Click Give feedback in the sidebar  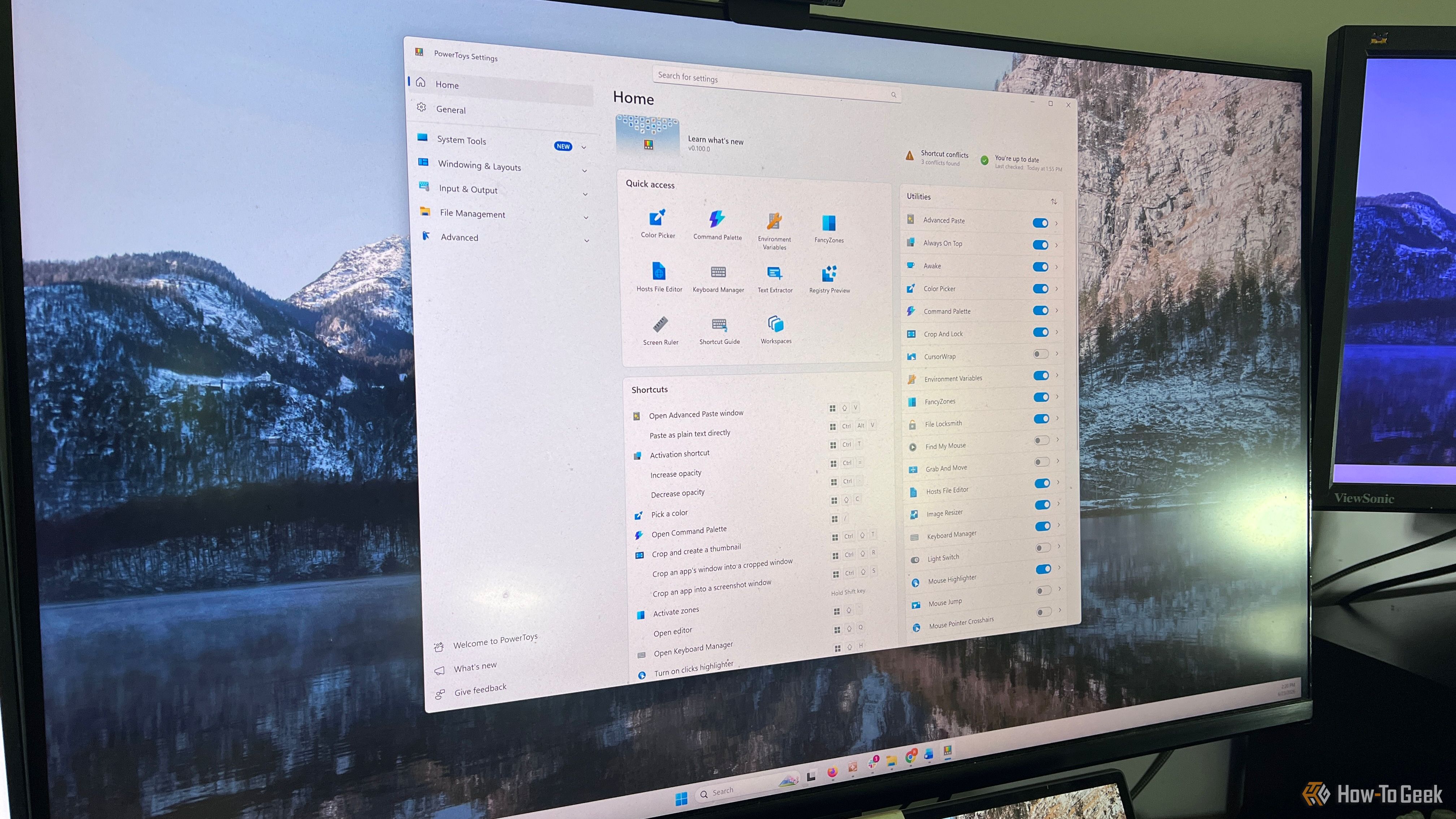coord(471,691)
